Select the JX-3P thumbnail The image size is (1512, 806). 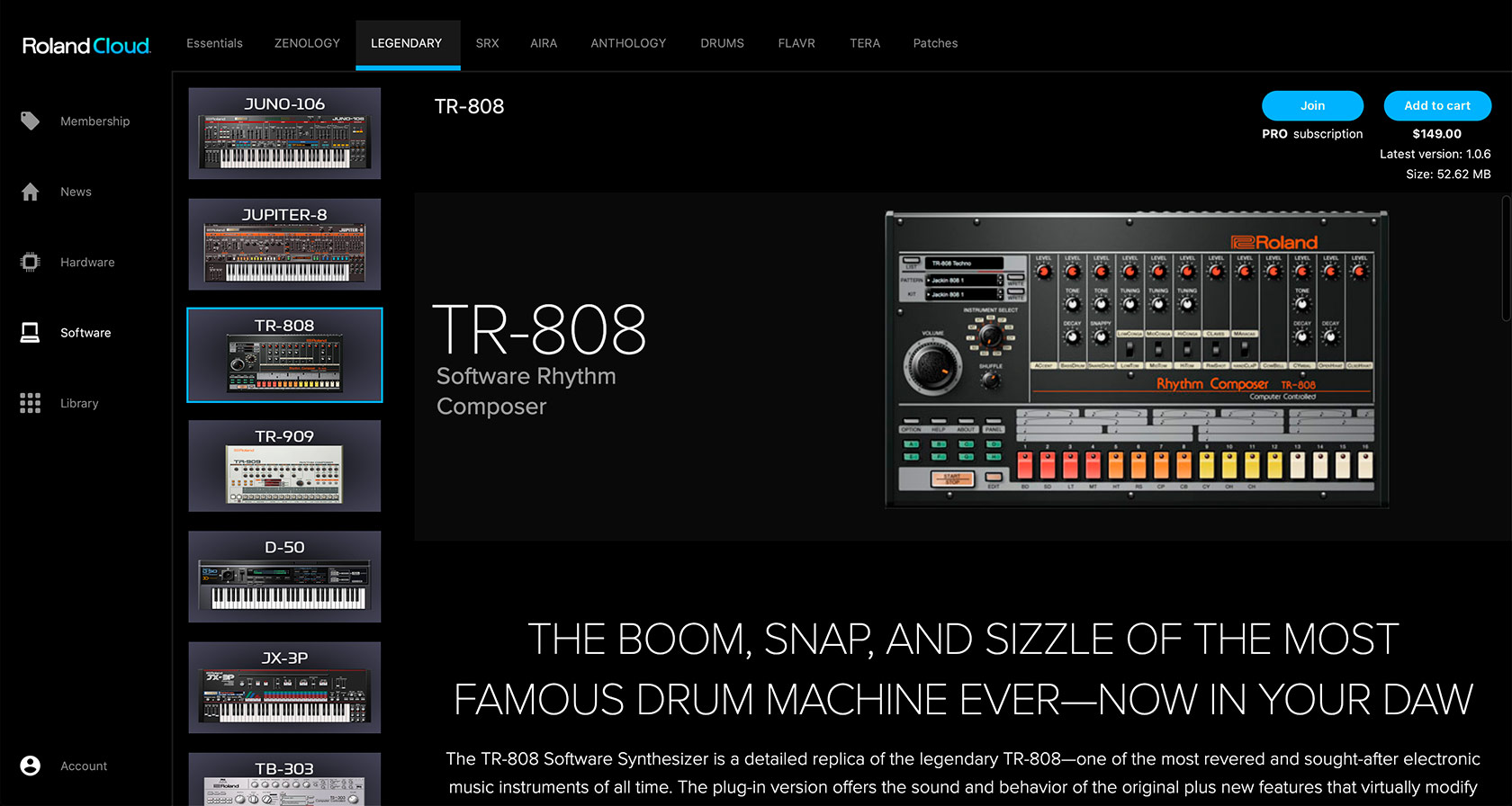(x=284, y=687)
